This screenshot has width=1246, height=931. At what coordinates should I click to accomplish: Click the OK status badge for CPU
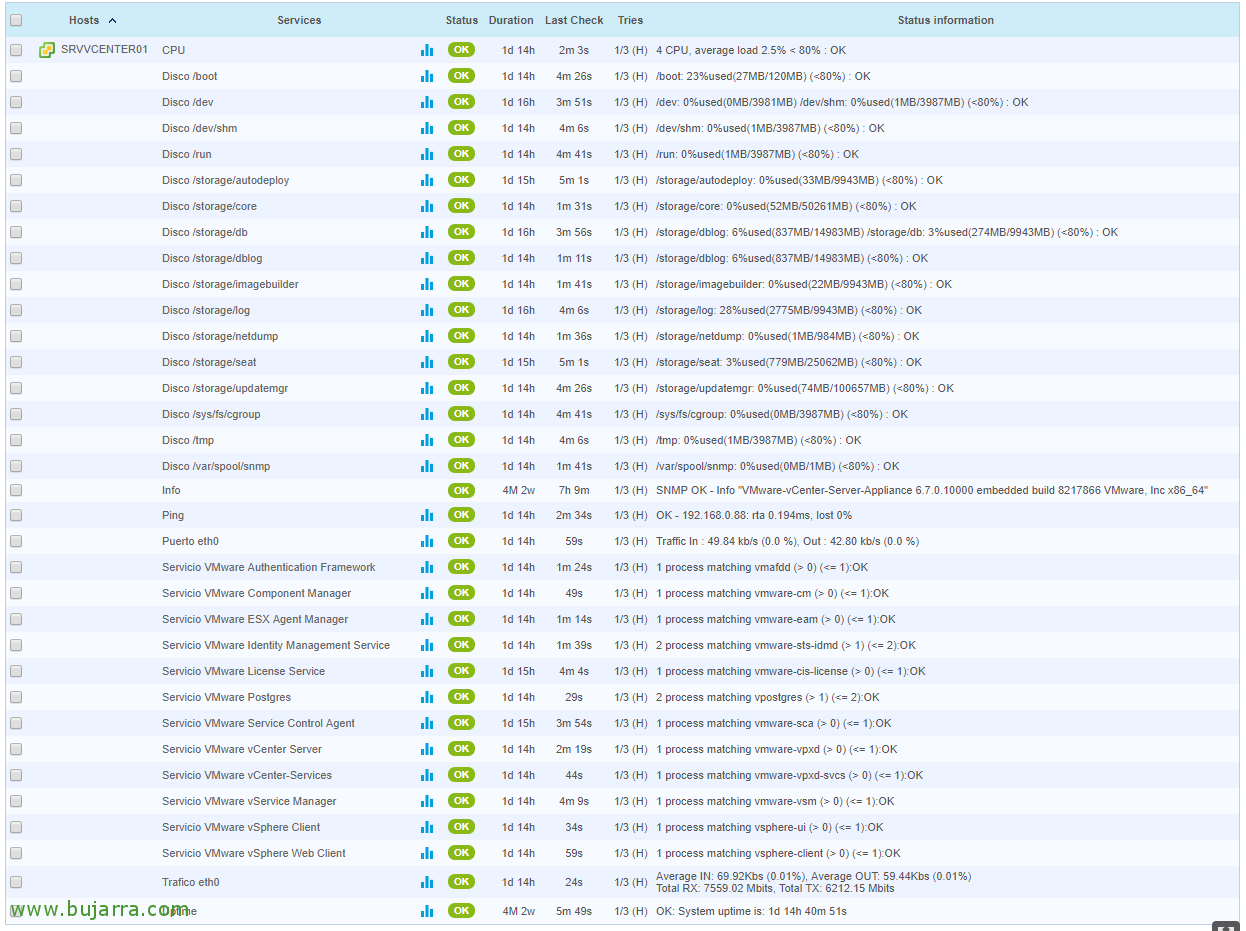point(461,49)
